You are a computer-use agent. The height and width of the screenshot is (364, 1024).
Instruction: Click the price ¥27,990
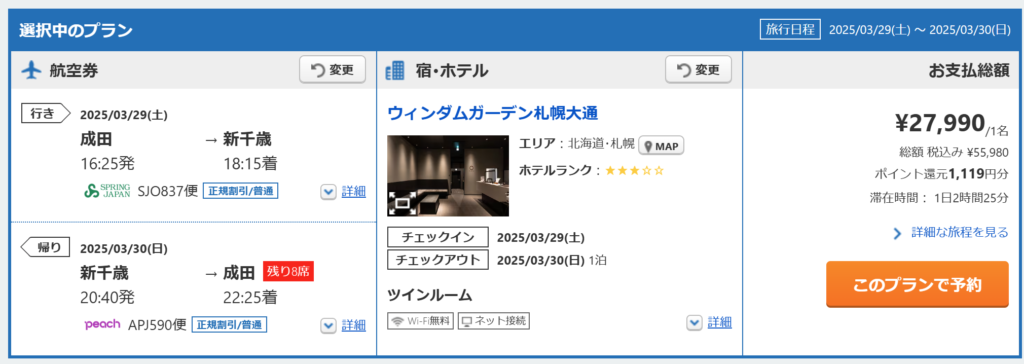pos(939,122)
